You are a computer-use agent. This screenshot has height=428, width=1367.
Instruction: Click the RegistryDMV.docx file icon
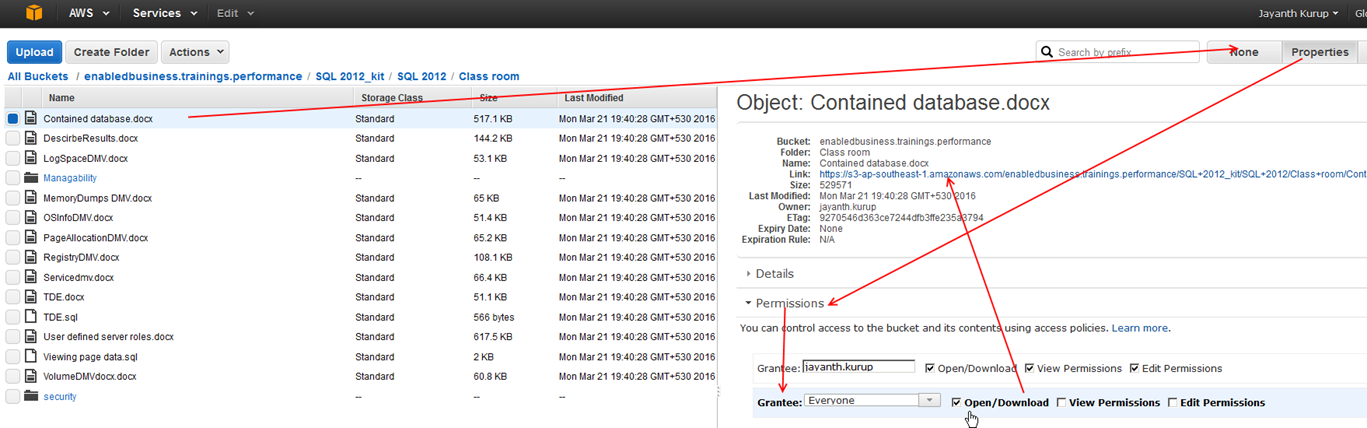tap(31, 257)
